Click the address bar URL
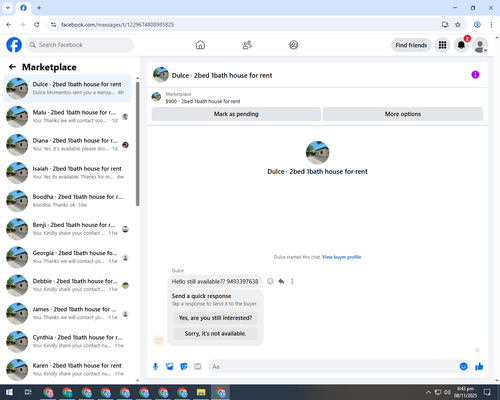500x400 pixels. pos(117,25)
